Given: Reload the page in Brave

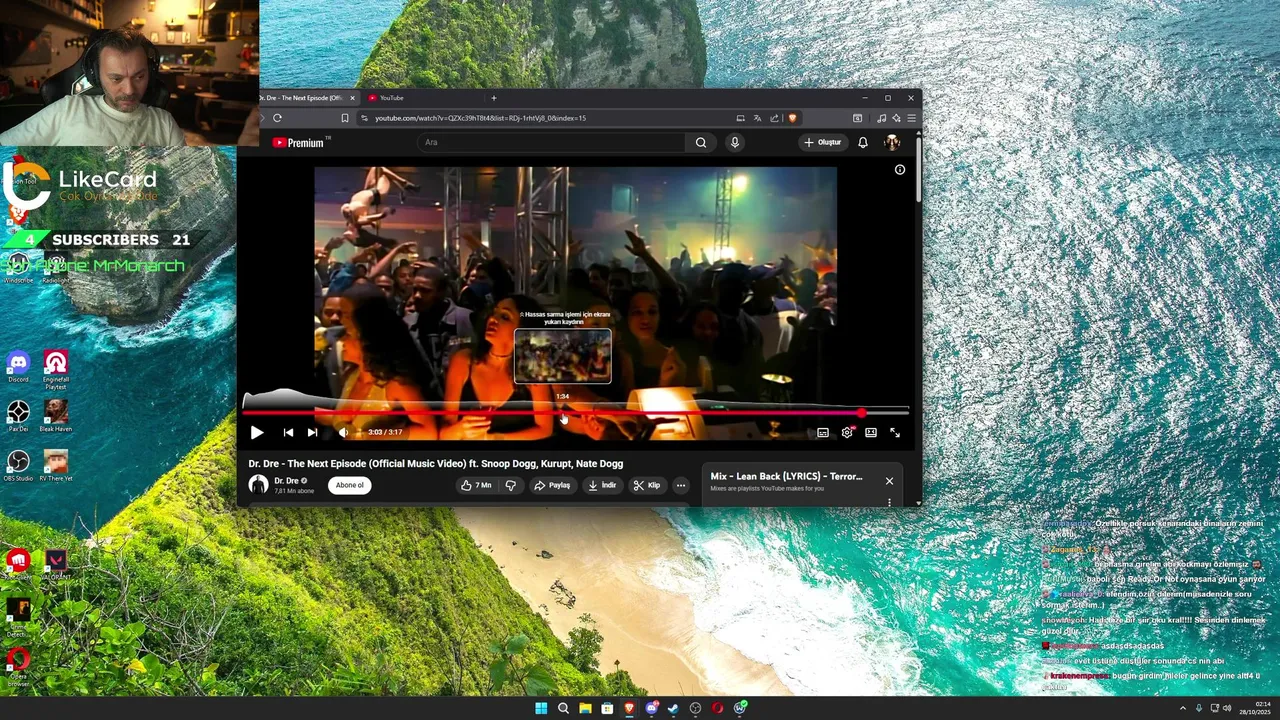Looking at the screenshot, I should pyautogui.click(x=277, y=118).
